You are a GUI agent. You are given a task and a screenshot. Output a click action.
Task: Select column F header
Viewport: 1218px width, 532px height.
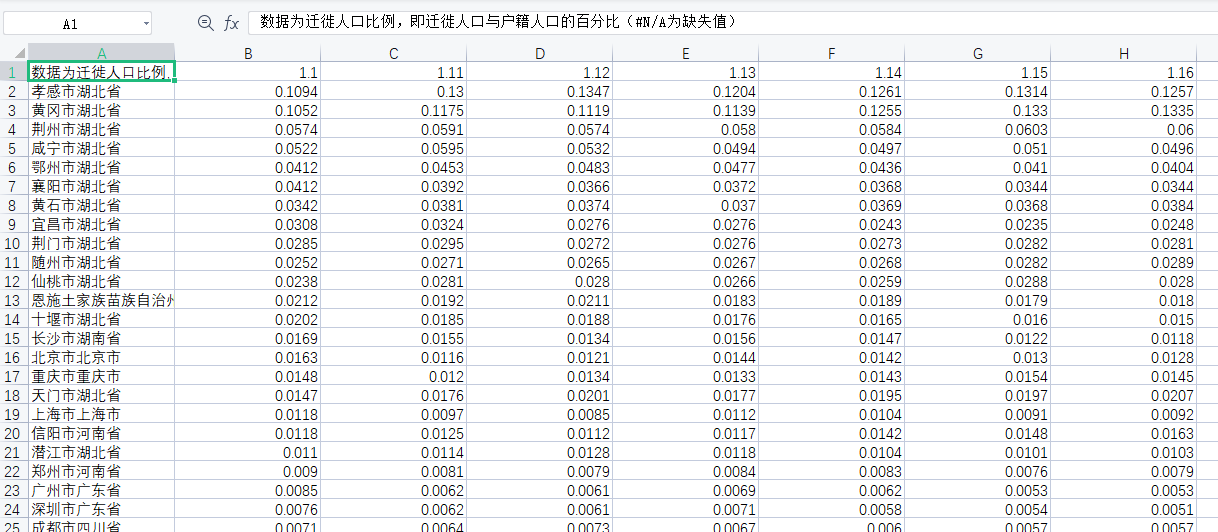832,53
